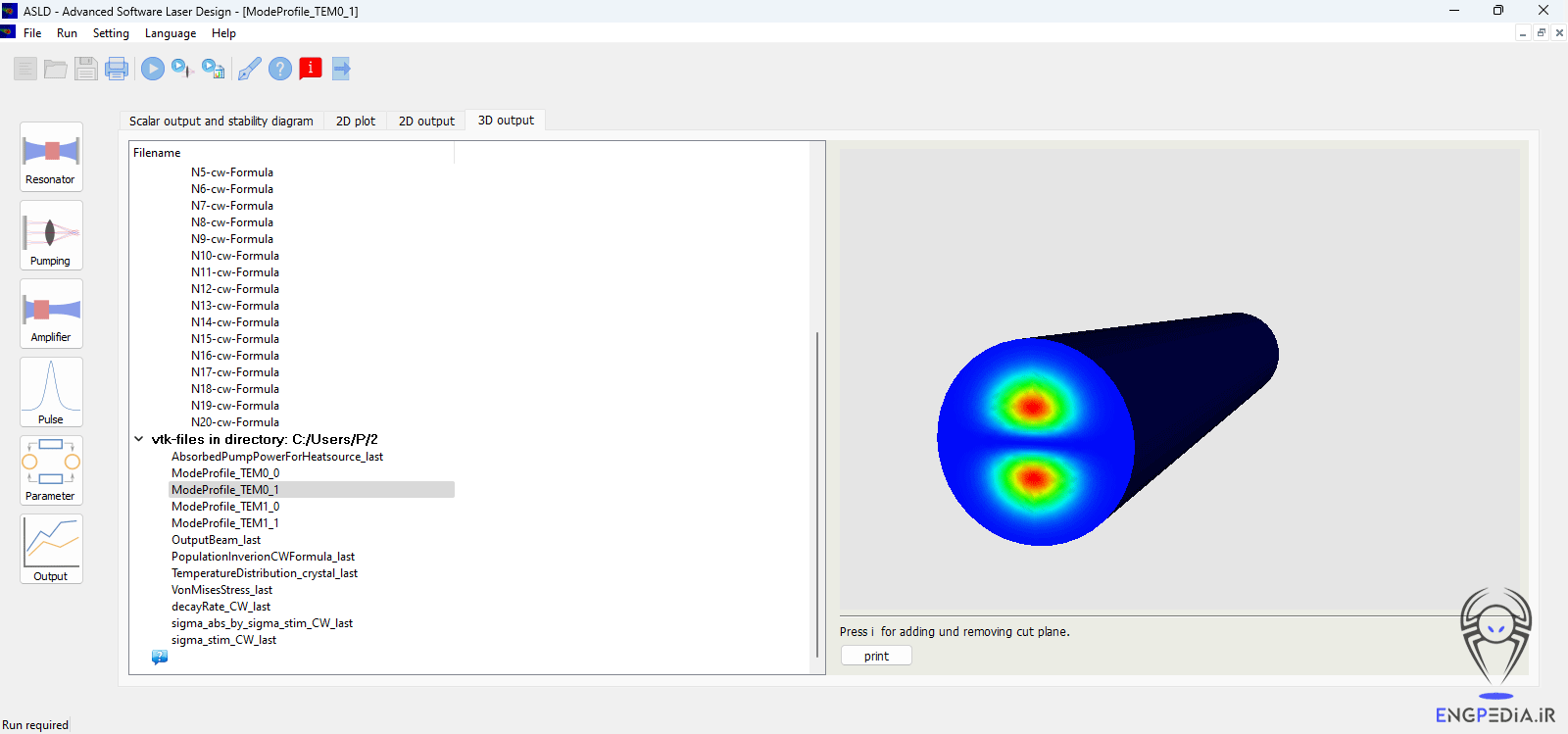Collapse the vtk-files in directory node
1568x734 pixels.
click(x=139, y=440)
